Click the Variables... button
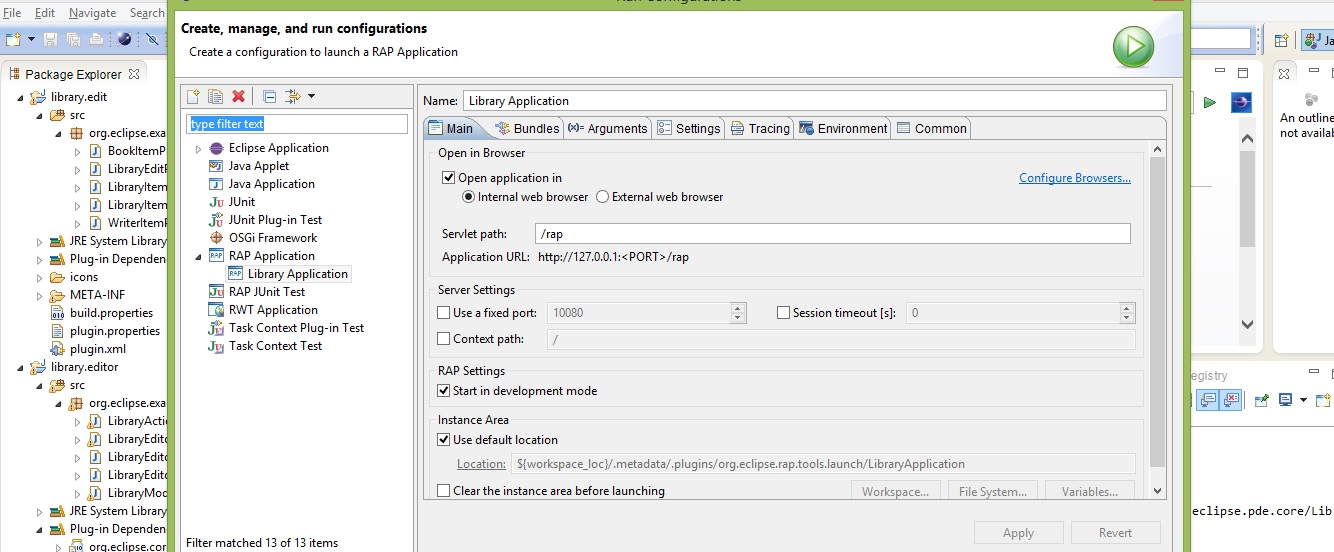 (x=1089, y=491)
